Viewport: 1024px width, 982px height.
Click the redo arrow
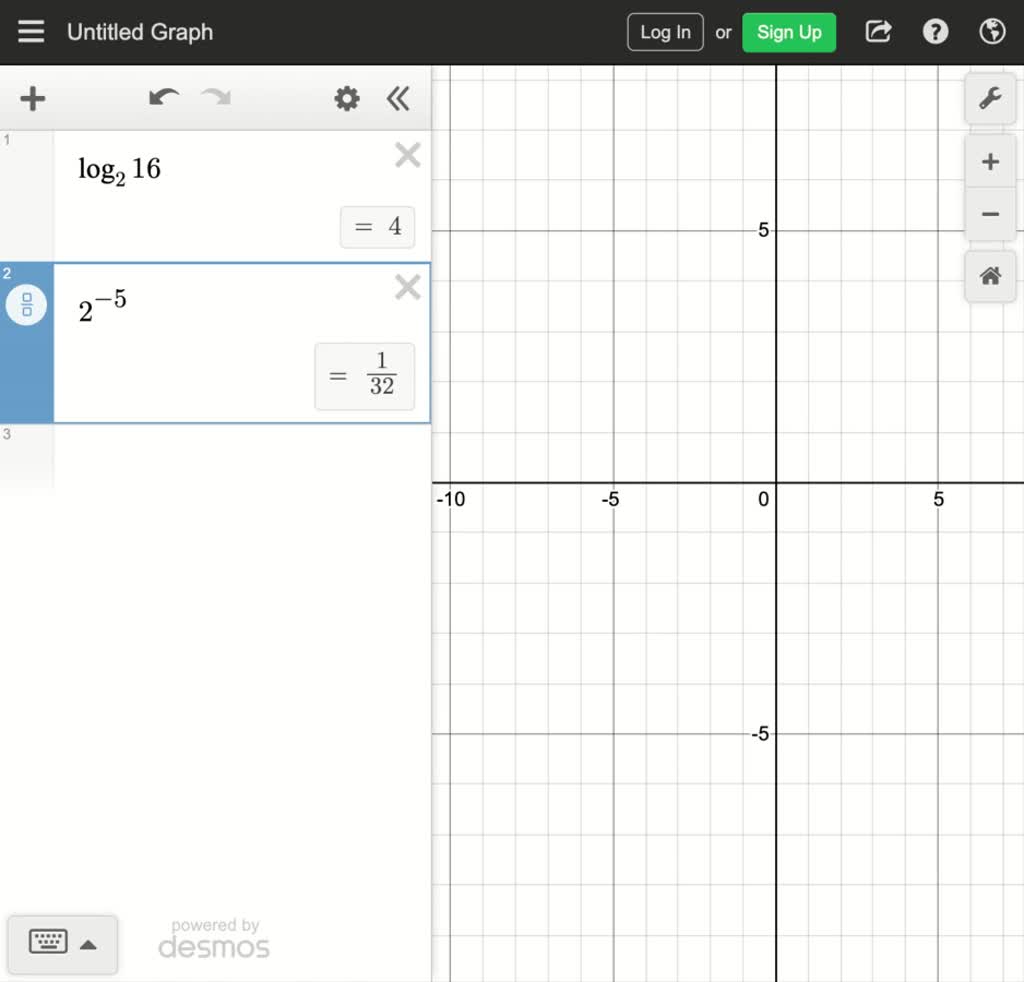(x=216, y=98)
